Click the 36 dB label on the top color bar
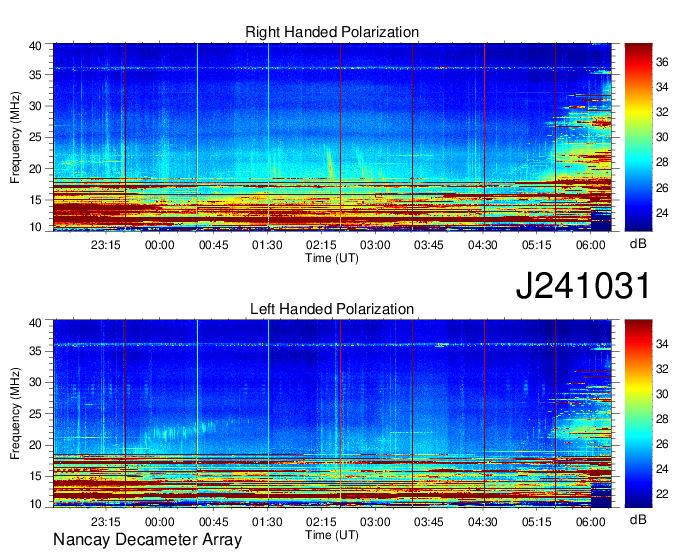Screen dimensions: 680x552 pyautogui.click(x=662, y=62)
